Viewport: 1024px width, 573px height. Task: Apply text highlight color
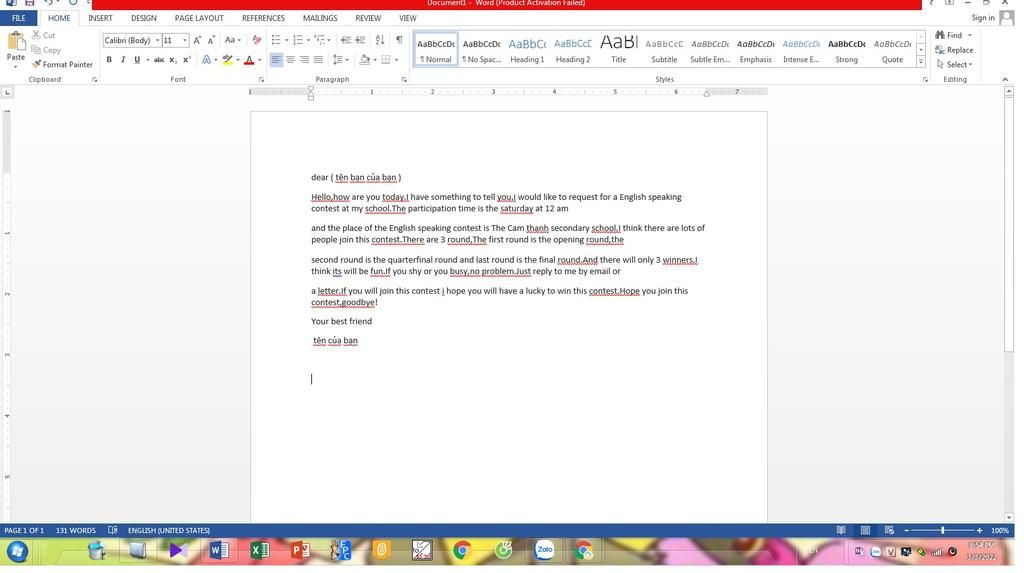(227, 59)
